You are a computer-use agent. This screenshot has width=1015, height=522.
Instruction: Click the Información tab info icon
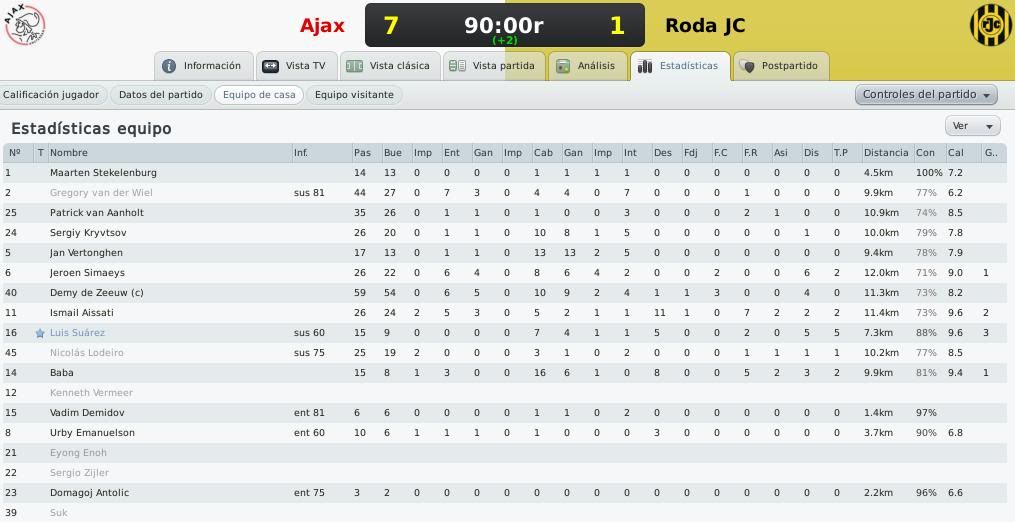[169, 66]
